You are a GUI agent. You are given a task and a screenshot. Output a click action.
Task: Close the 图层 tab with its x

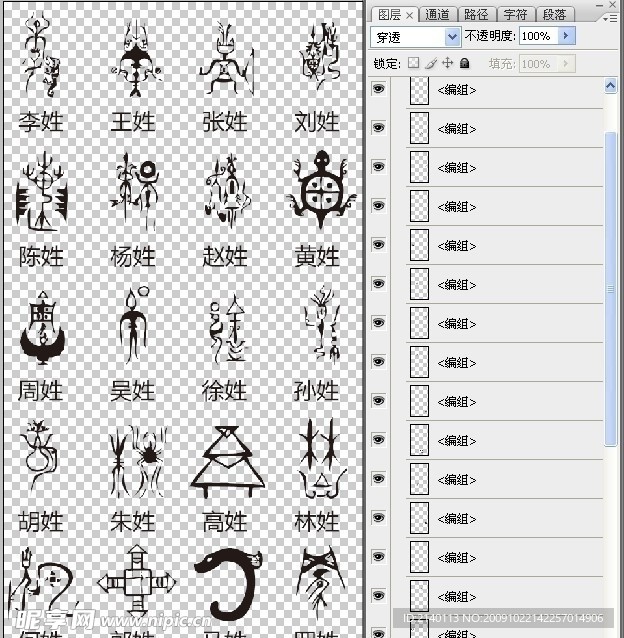(410, 15)
